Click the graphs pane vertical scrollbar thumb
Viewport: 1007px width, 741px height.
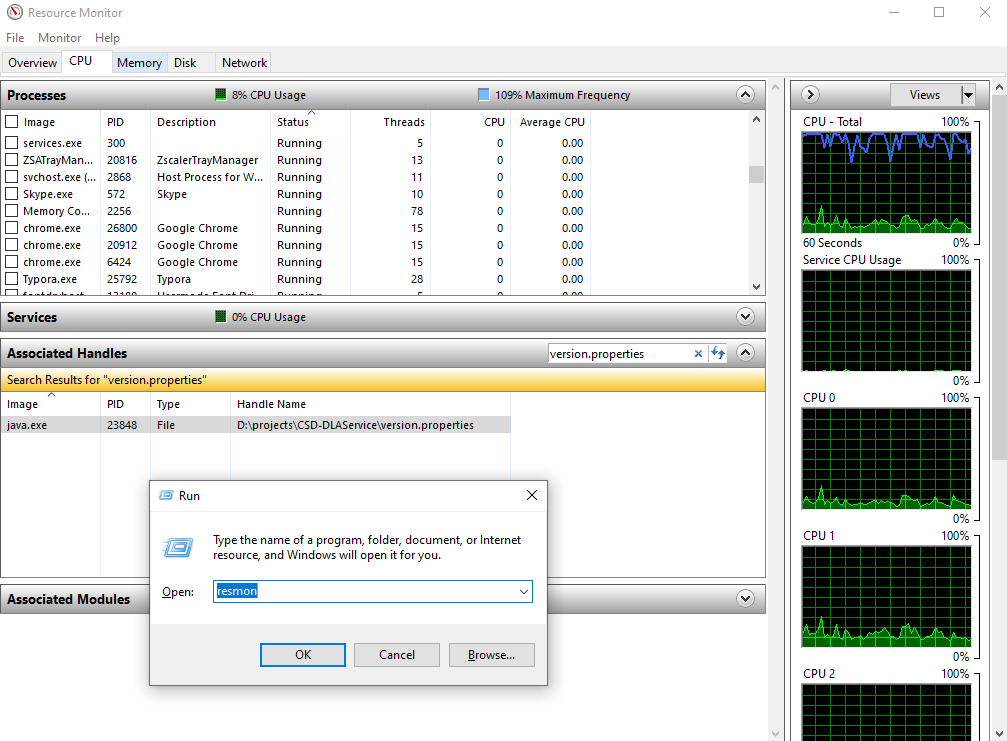point(999,277)
